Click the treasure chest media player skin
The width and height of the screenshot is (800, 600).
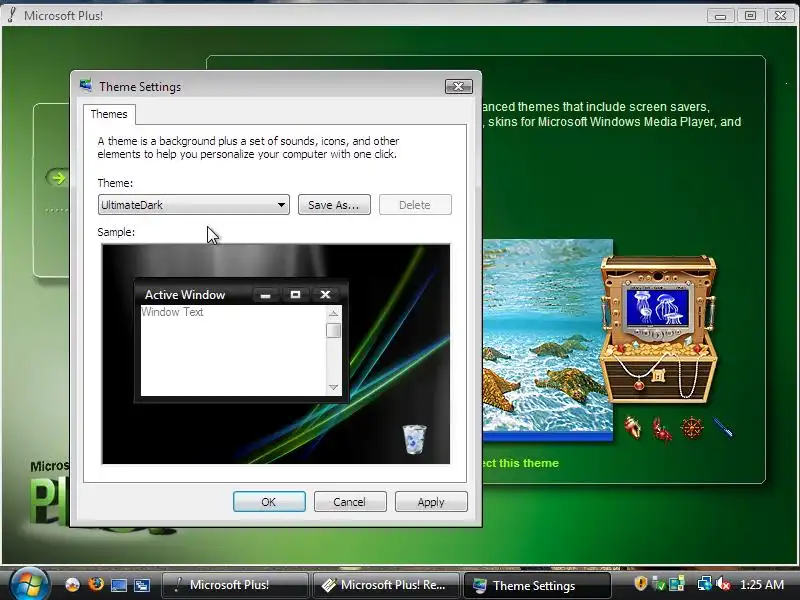pos(658,330)
